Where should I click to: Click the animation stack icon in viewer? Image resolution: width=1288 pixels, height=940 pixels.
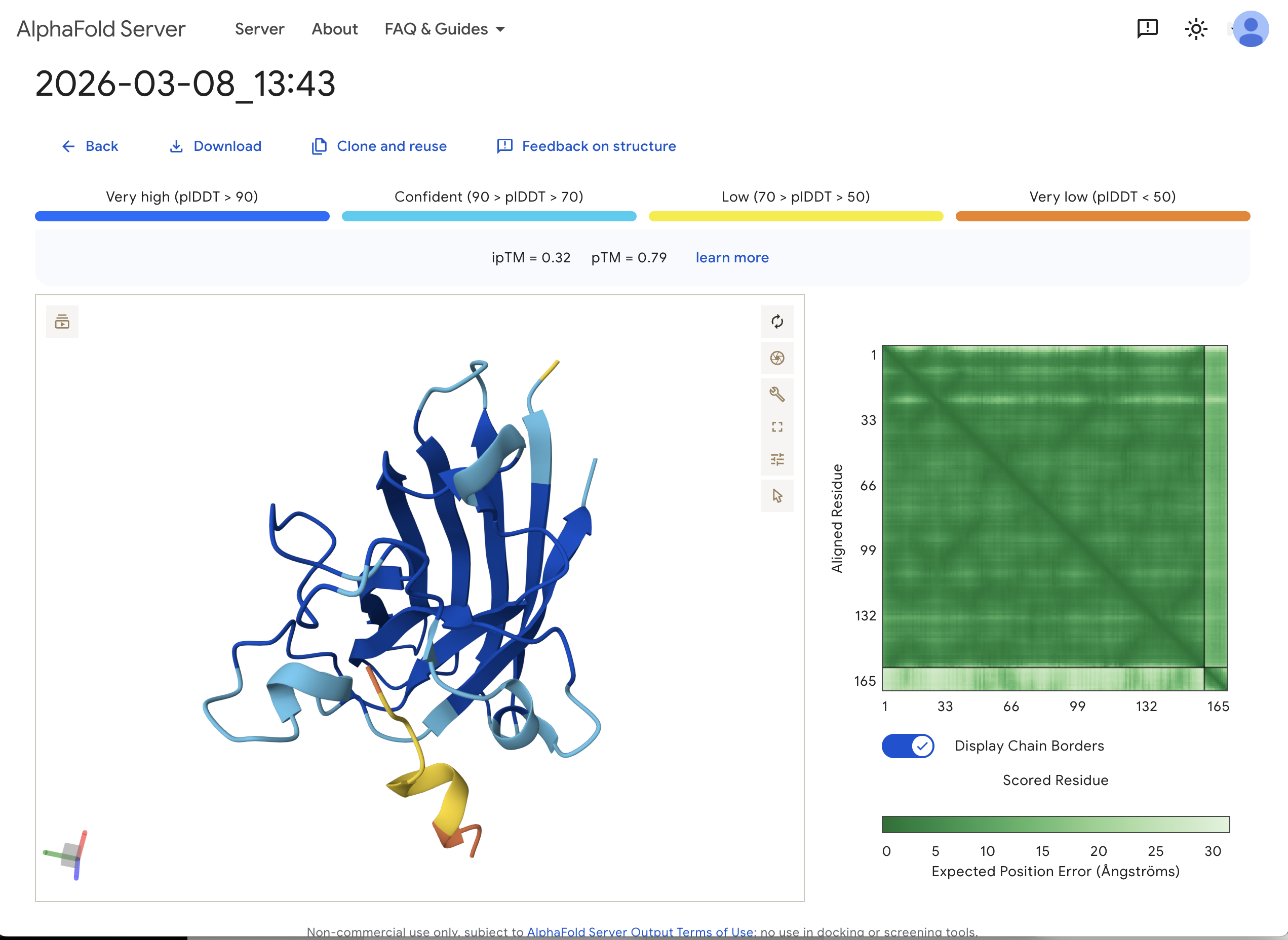pos(62,322)
